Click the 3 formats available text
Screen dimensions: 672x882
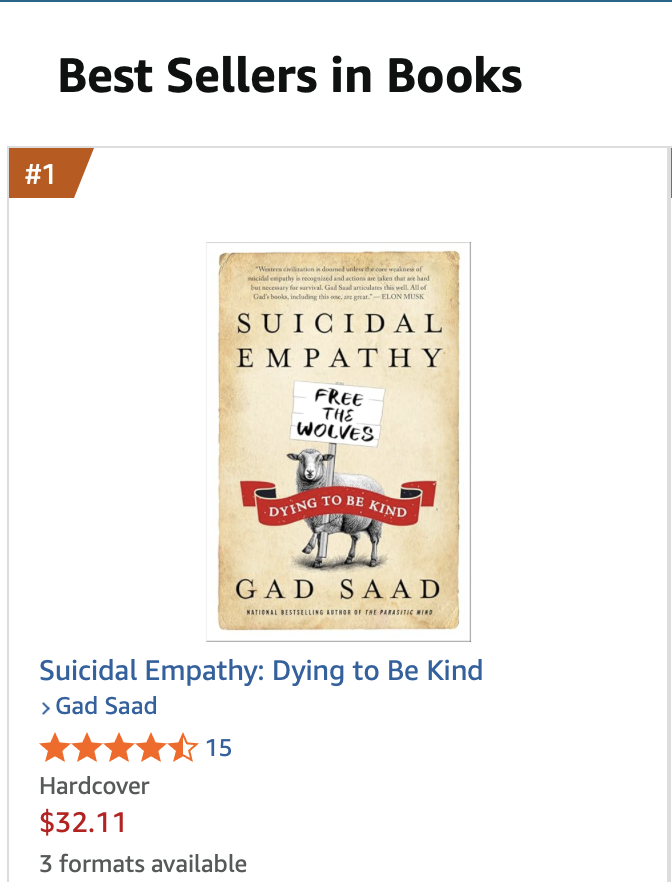(x=143, y=863)
